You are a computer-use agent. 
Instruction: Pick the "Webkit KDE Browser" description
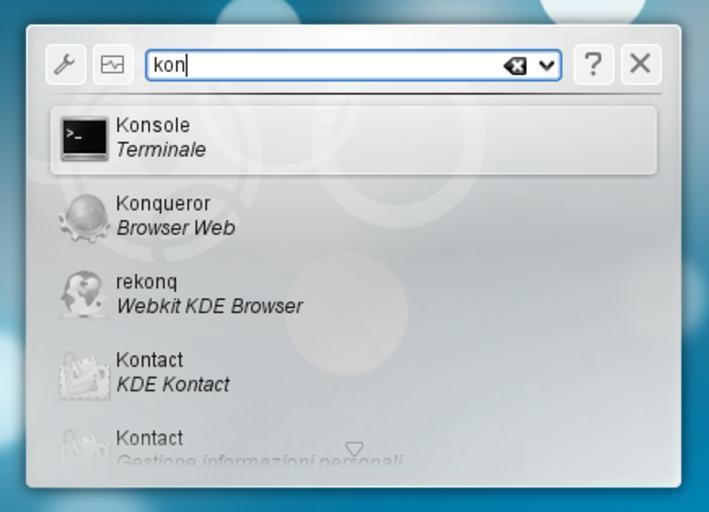[x=209, y=306]
